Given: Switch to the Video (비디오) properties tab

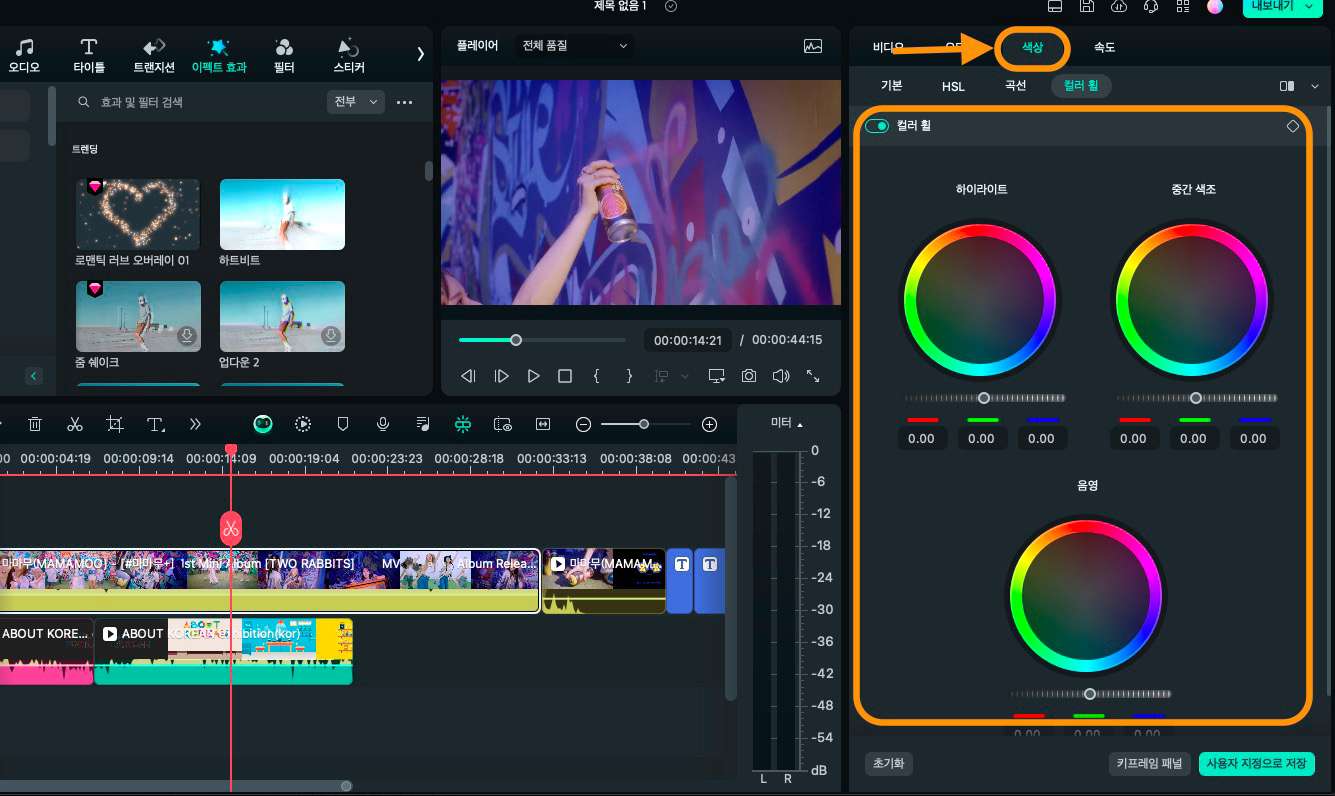Looking at the screenshot, I should pos(887,47).
